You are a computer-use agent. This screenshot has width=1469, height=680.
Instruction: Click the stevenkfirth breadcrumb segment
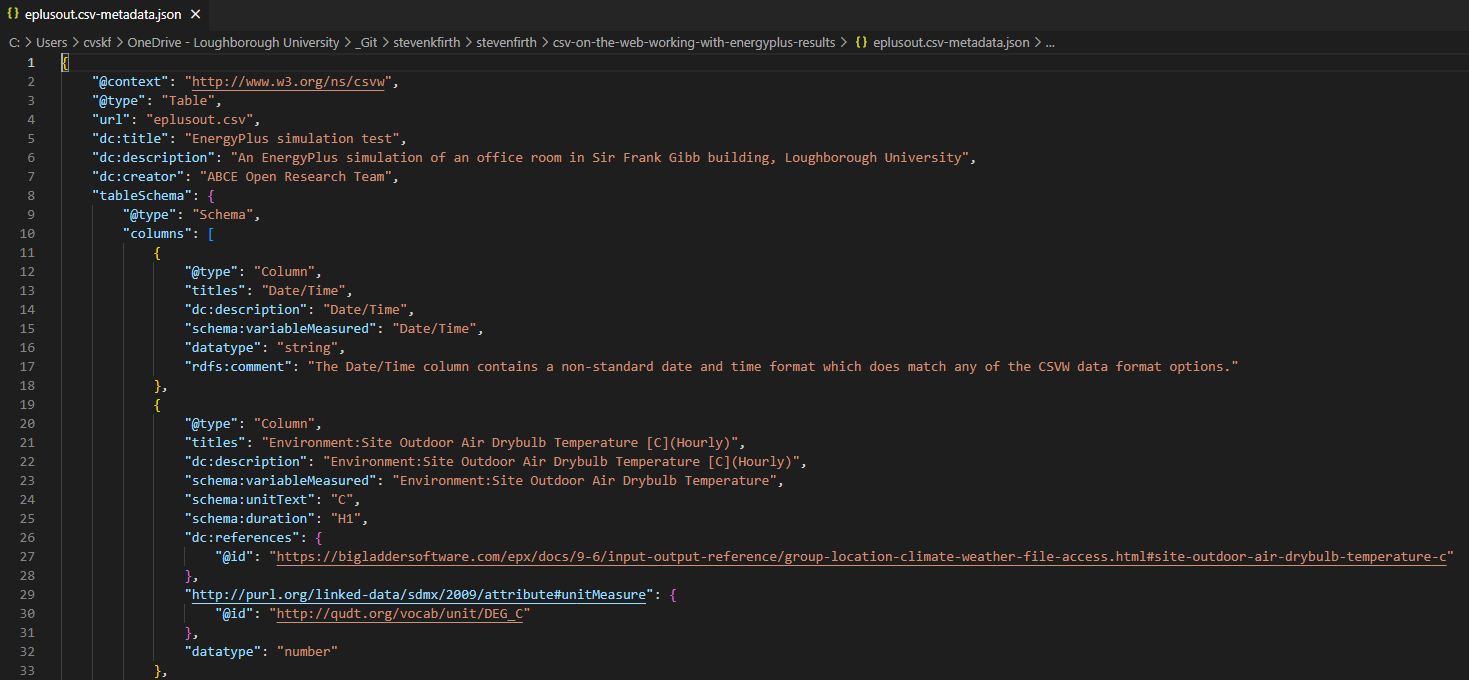(x=427, y=43)
